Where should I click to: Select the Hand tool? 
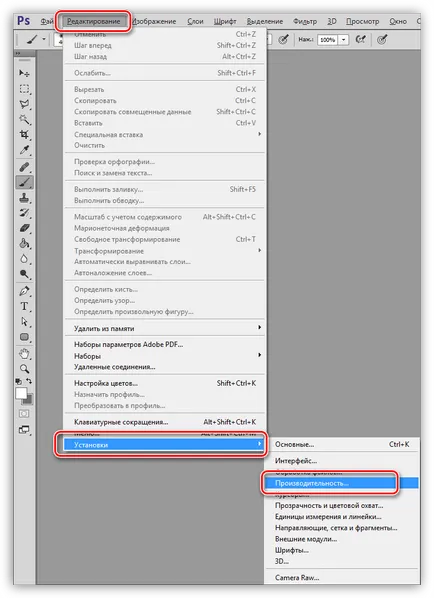24,354
